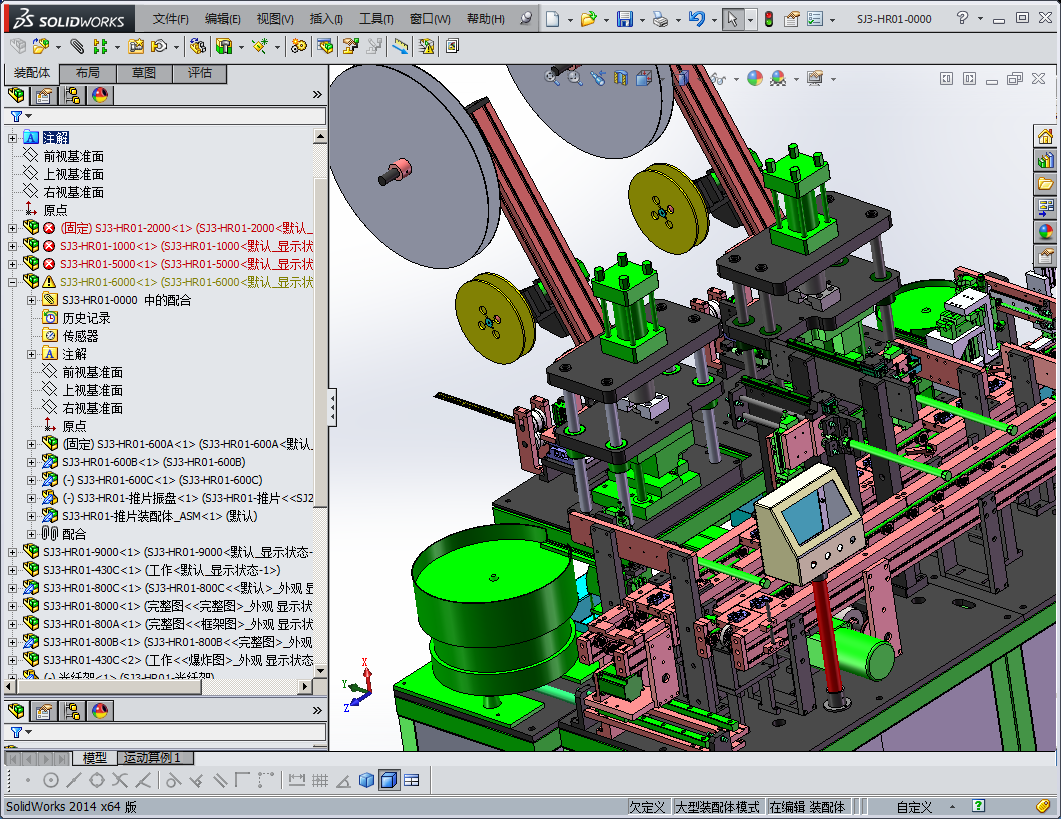Screen dimensions: 1061x819
Task: Toggle the pushpin next to Help menu
Action: coord(526,19)
